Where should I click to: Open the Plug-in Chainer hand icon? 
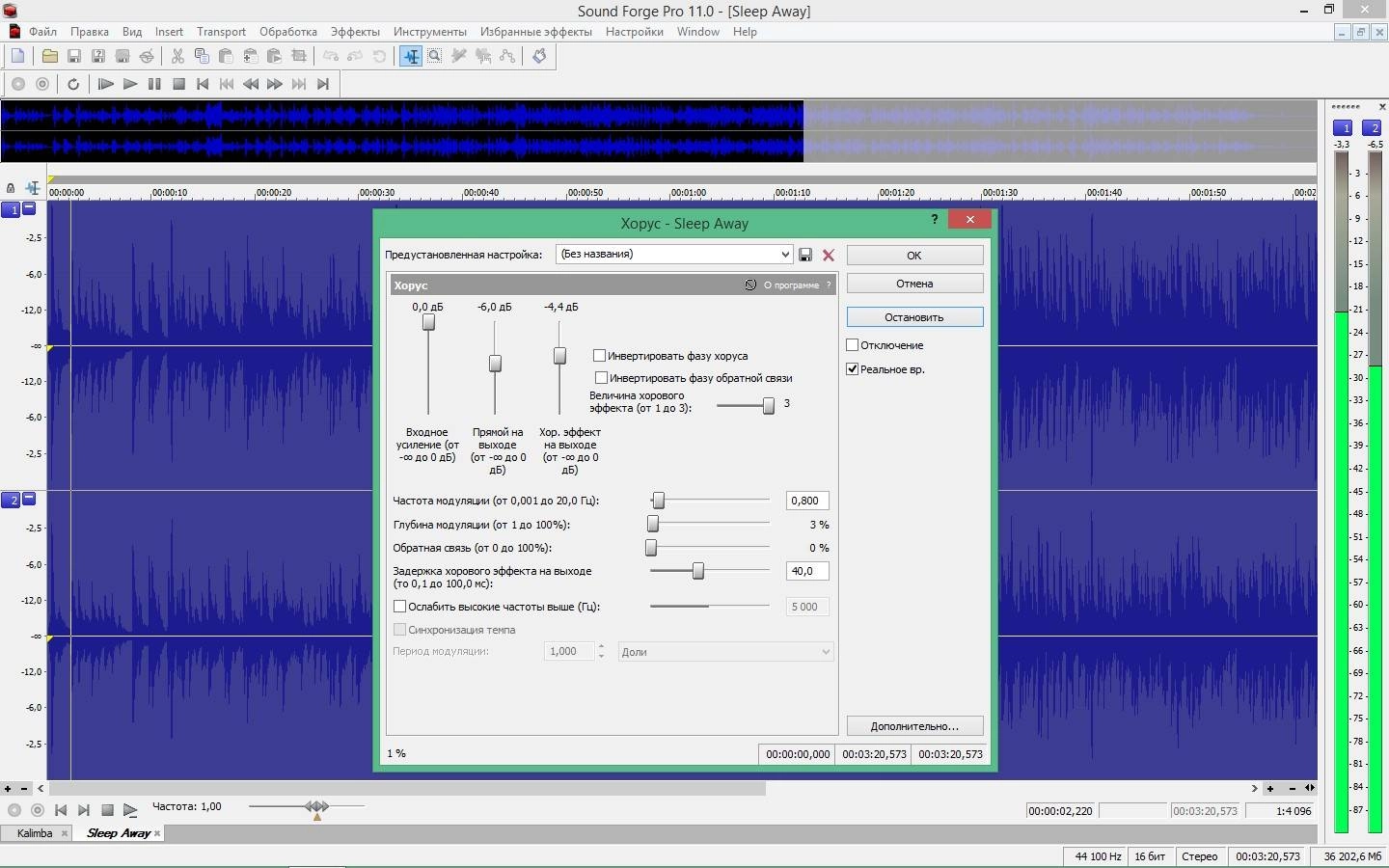pyautogui.click(x=539, y=56)
